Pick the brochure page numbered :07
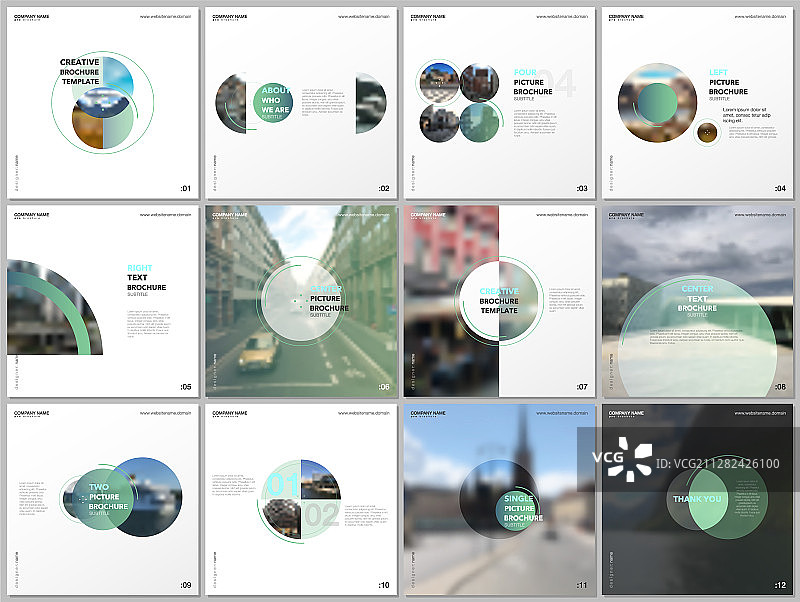The width and height of the screenshot is (800, 602). click(x=499, y=301)
